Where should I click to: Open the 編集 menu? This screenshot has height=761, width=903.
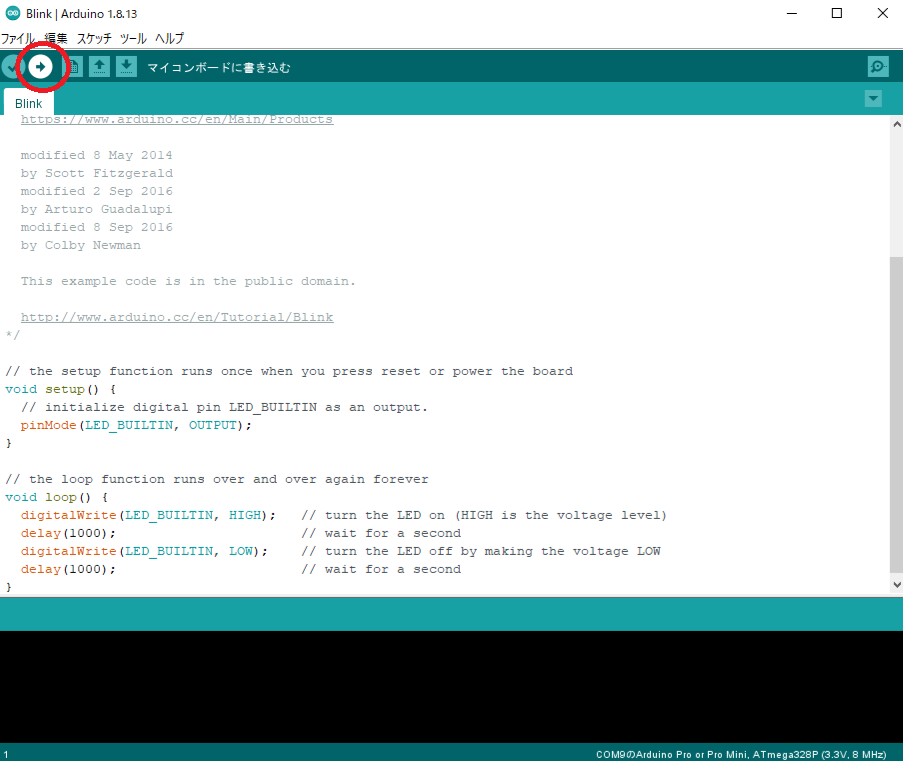56,39
